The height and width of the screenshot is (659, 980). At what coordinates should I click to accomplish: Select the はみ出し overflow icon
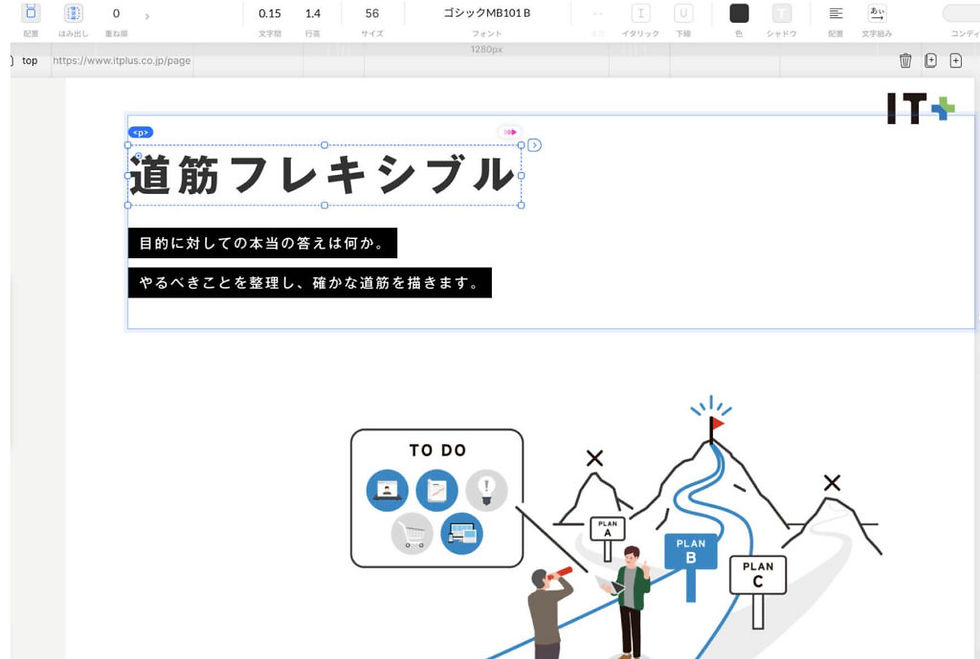point(71,14)
